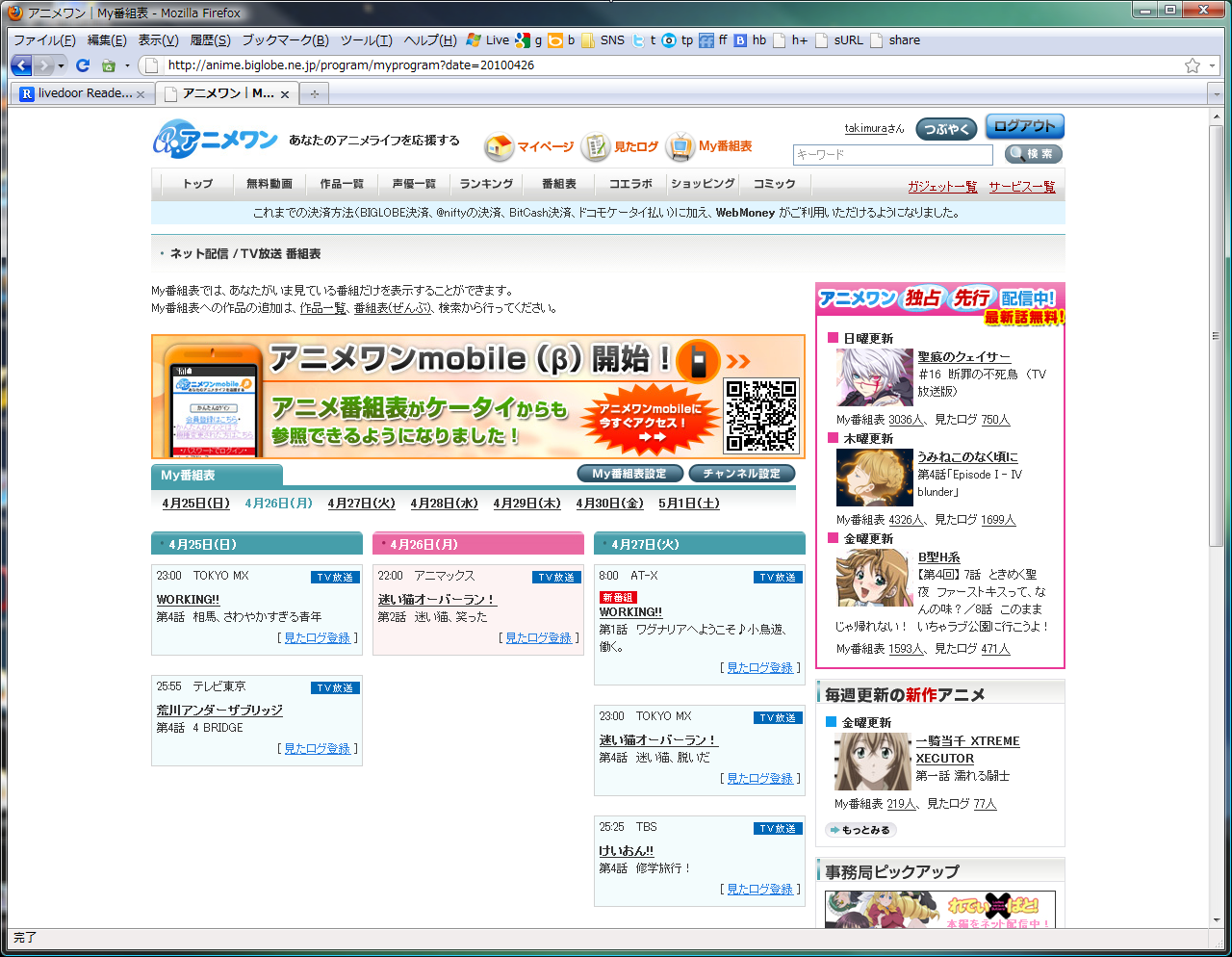Open the 表示(V) menu
This screenshot has width=1232, height=957.
point(158,40)
